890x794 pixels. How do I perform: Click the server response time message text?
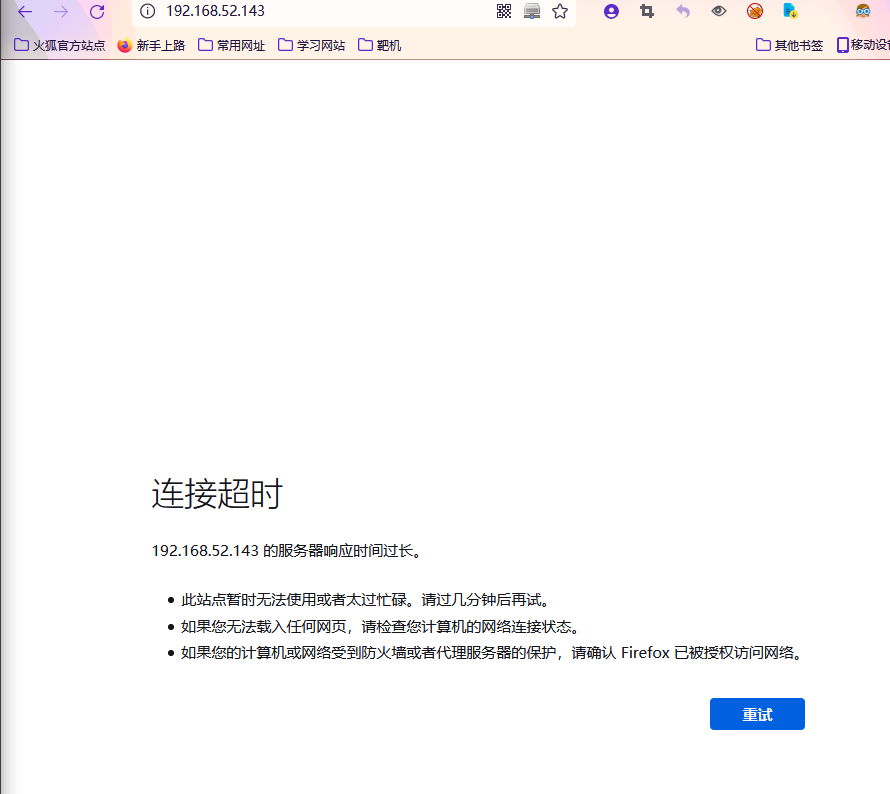287,551
